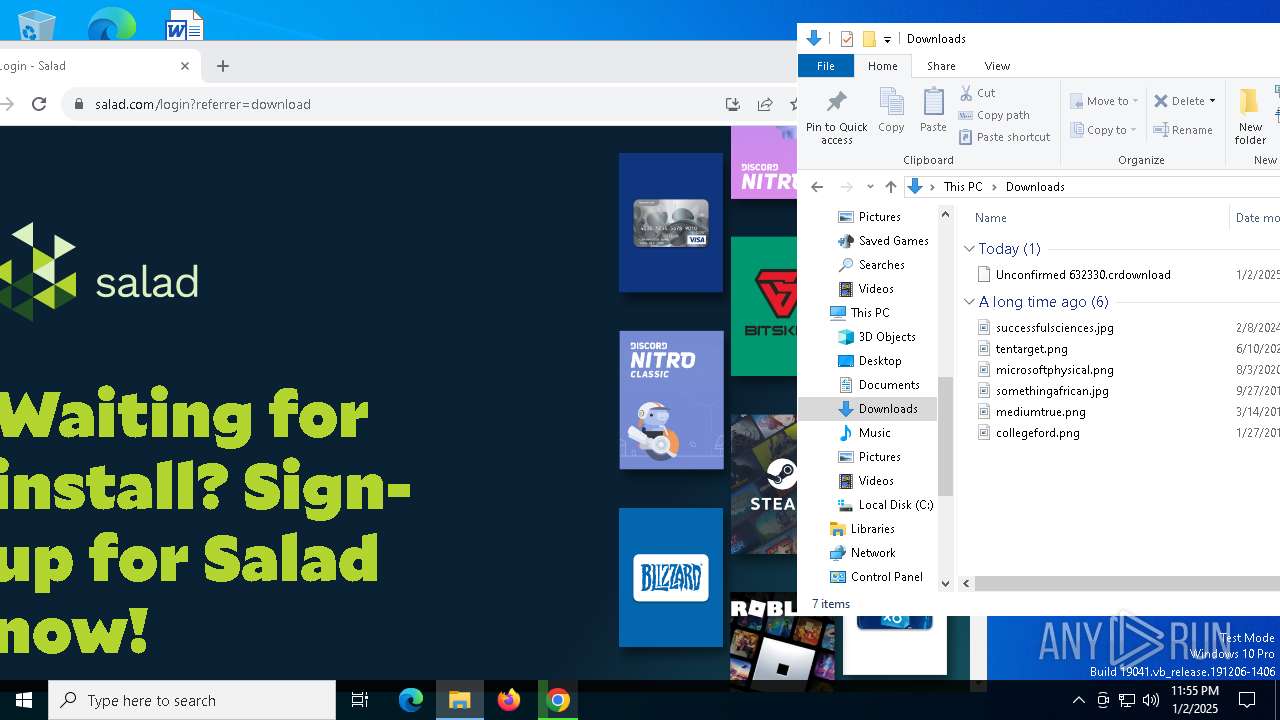
Task: Collapse the A long time ago (6) group
Action: (969, 302)
